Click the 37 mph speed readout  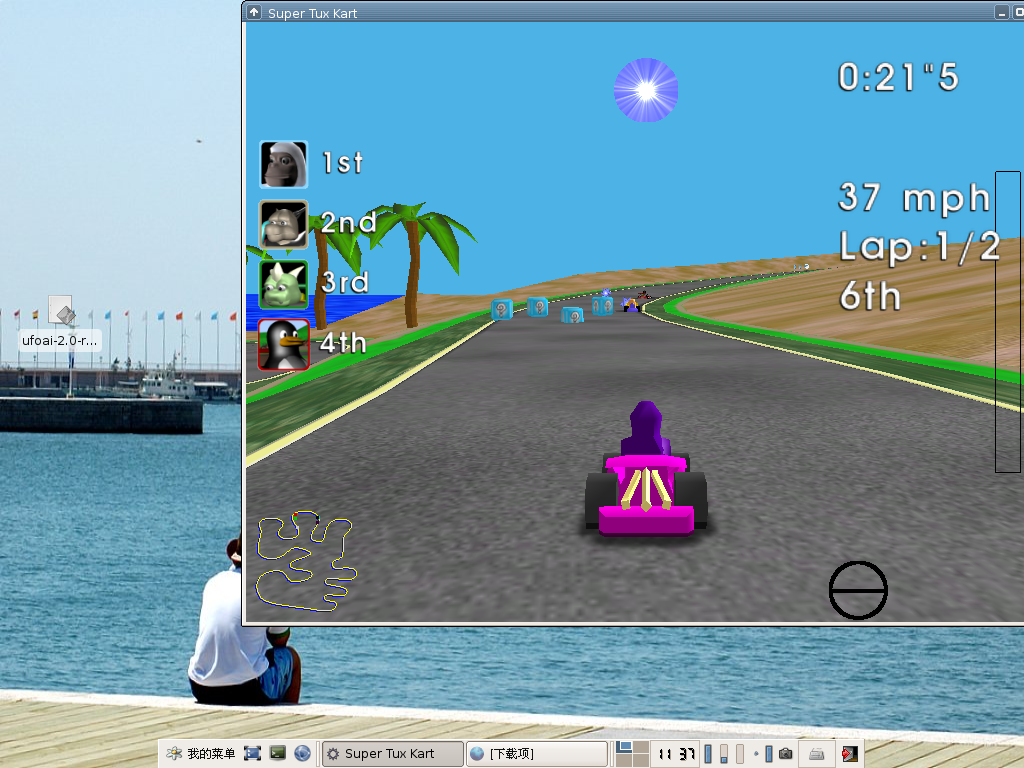914,197
